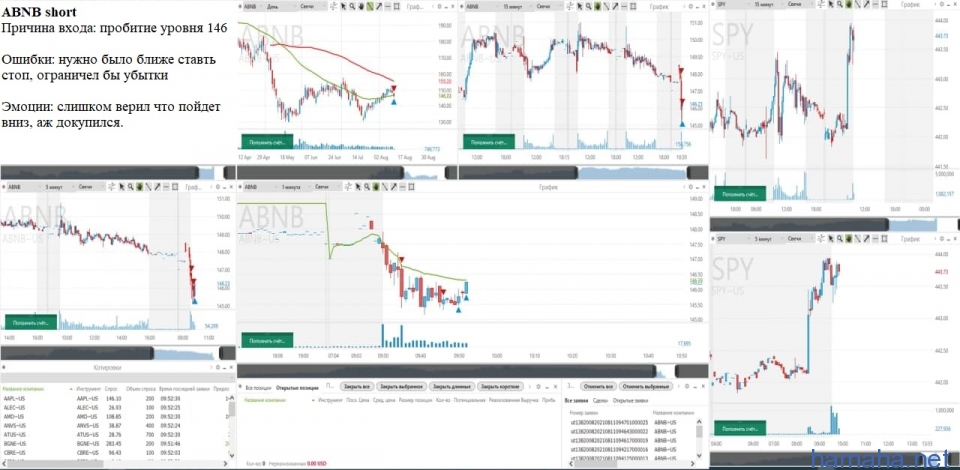The height and width of the screenshot is (470, 960).
Task: Choose hand tool in ABNB 15-minute chart
Action: 598,6
